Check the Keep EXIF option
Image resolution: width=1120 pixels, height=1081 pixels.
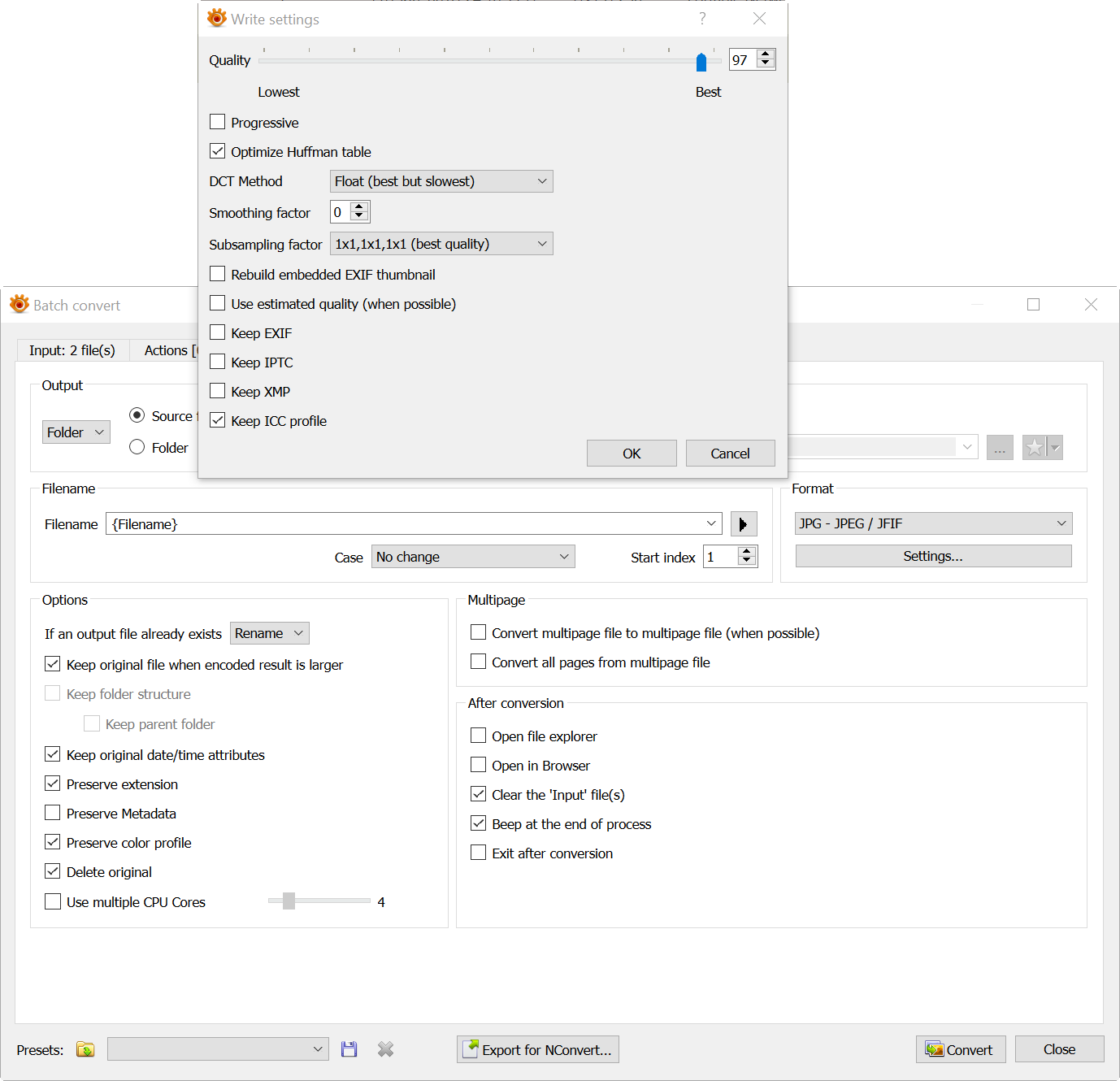pyautogui.click(x=218, y=332)
